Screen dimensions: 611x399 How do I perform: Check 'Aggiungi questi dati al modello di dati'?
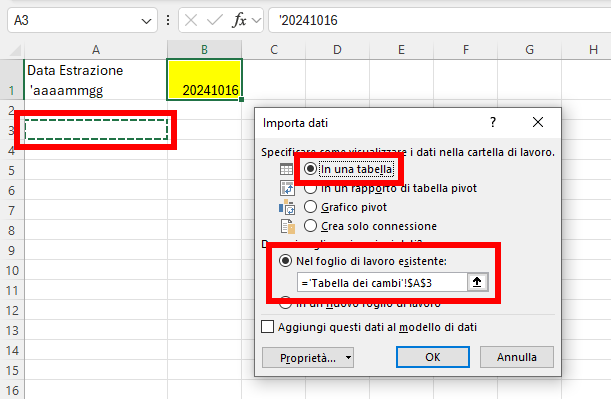click(267, 327)
